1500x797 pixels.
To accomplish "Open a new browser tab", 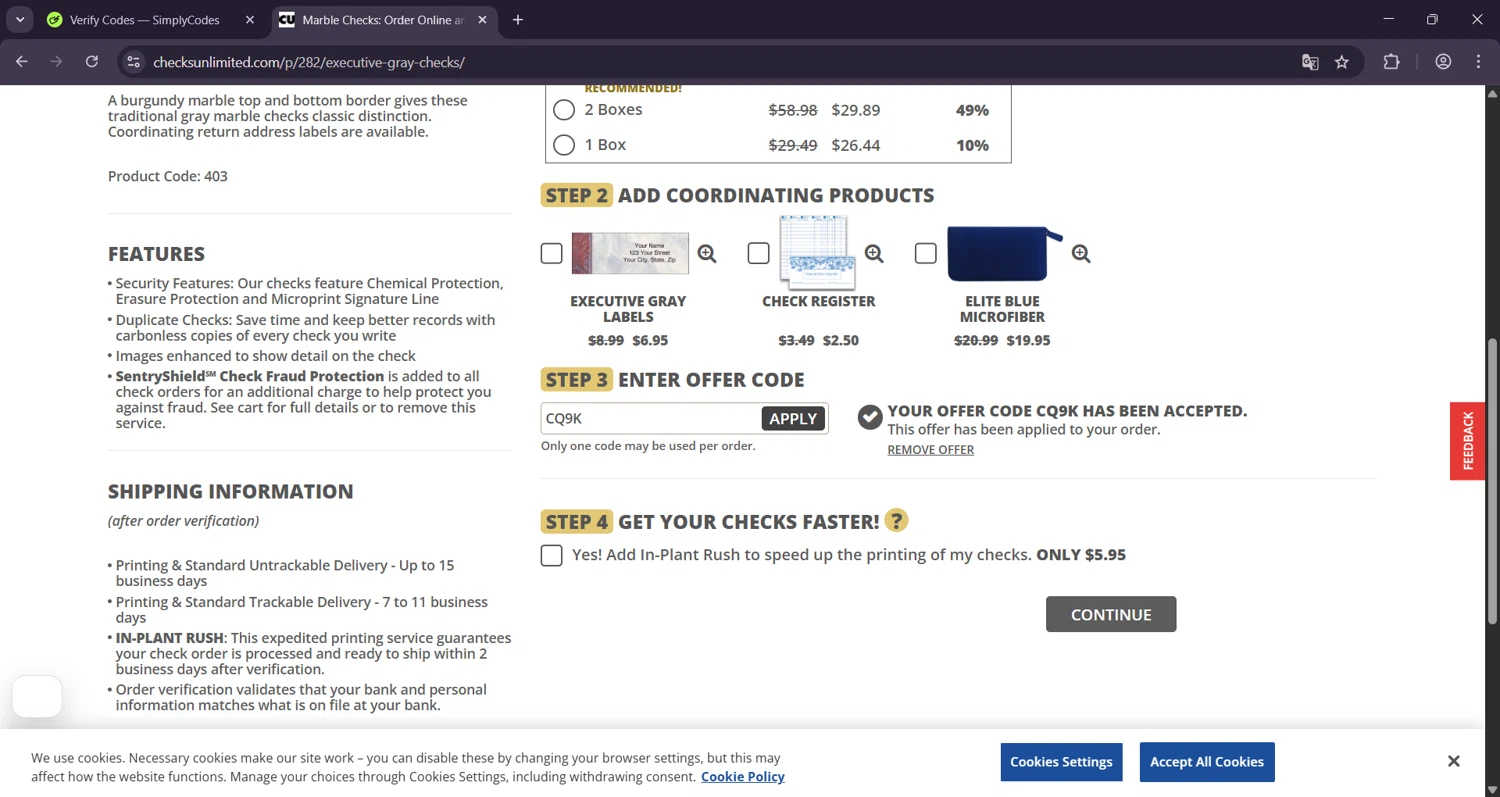I will coord(517,20).
